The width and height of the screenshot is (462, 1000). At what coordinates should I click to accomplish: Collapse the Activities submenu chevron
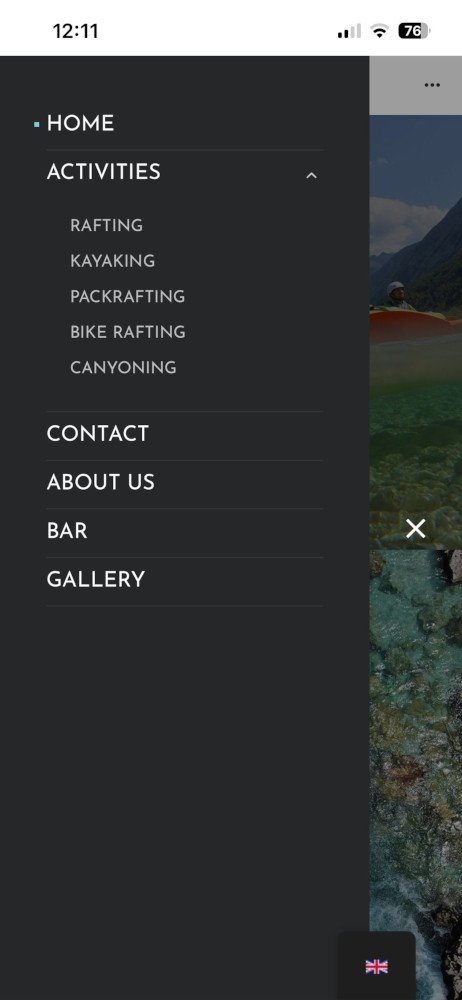tap(311, 175)
